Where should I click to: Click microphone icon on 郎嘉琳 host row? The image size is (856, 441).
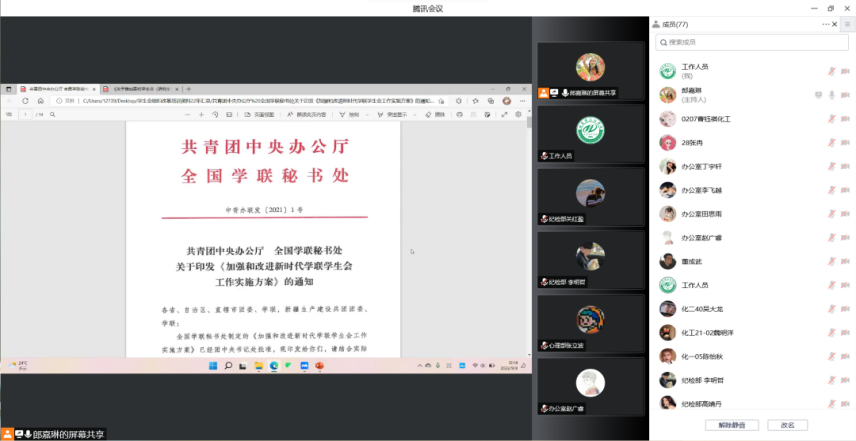(x=831, y=95)
